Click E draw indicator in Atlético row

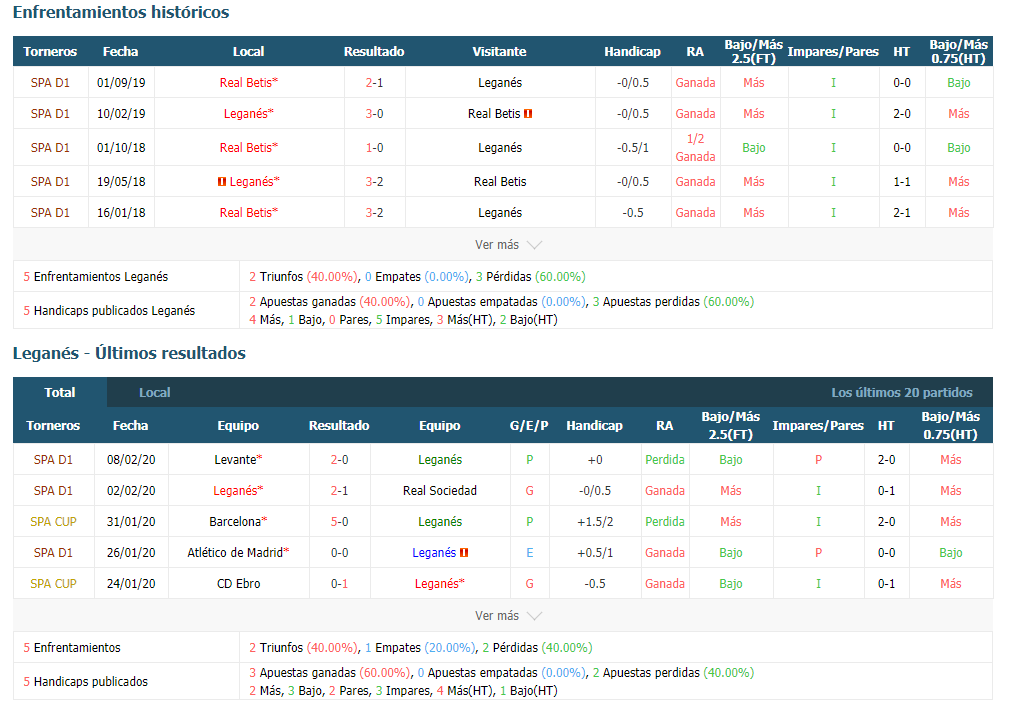(530, 553)
